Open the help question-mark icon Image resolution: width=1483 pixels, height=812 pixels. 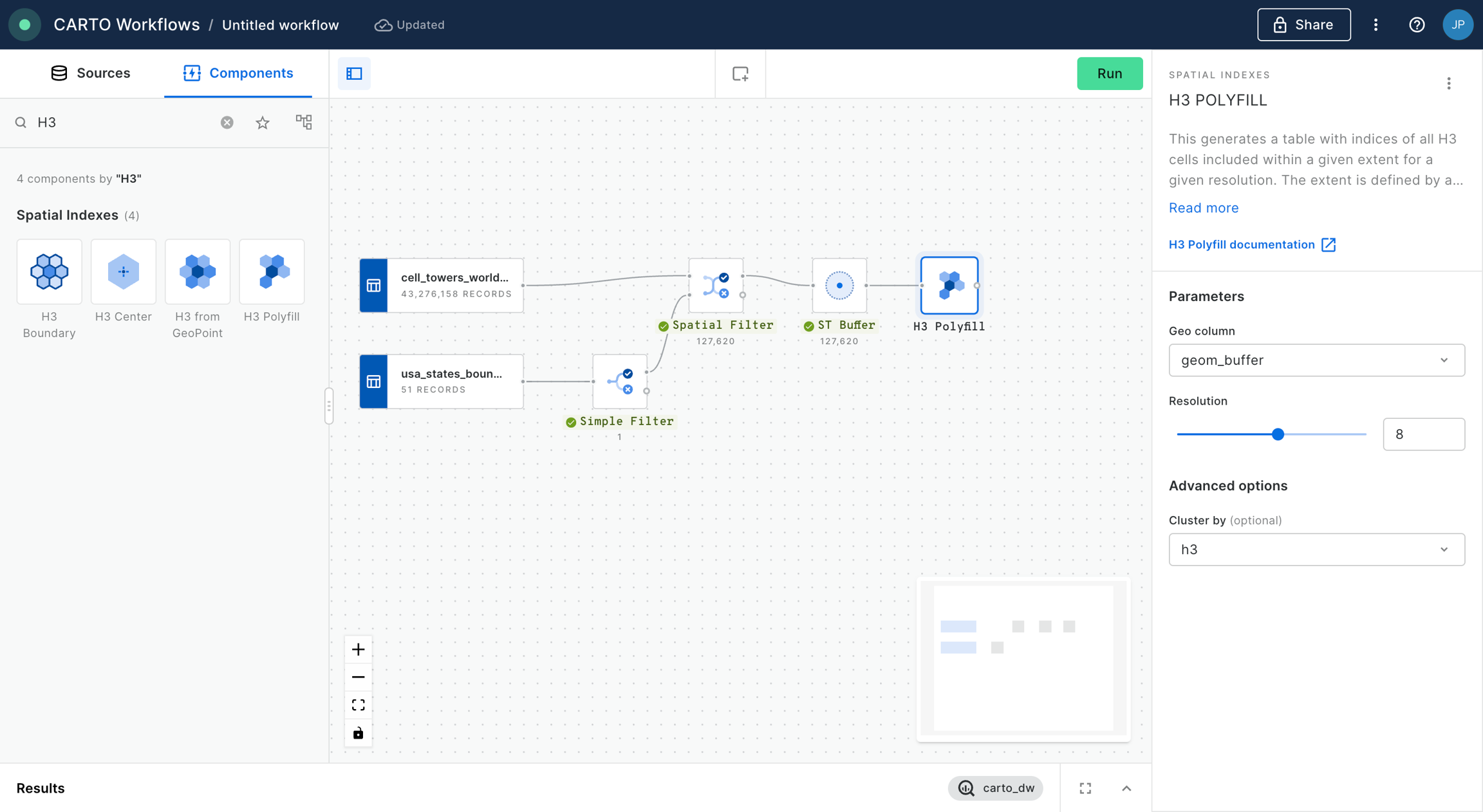click(1416, 25)
